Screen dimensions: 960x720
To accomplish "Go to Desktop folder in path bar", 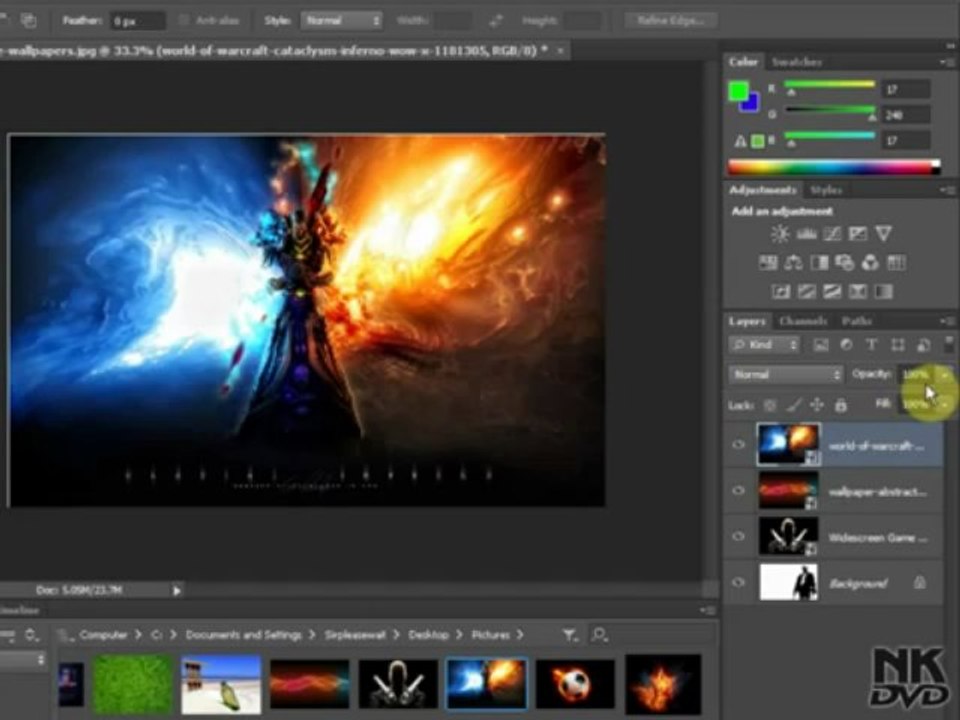I will [x=429, y=635].
